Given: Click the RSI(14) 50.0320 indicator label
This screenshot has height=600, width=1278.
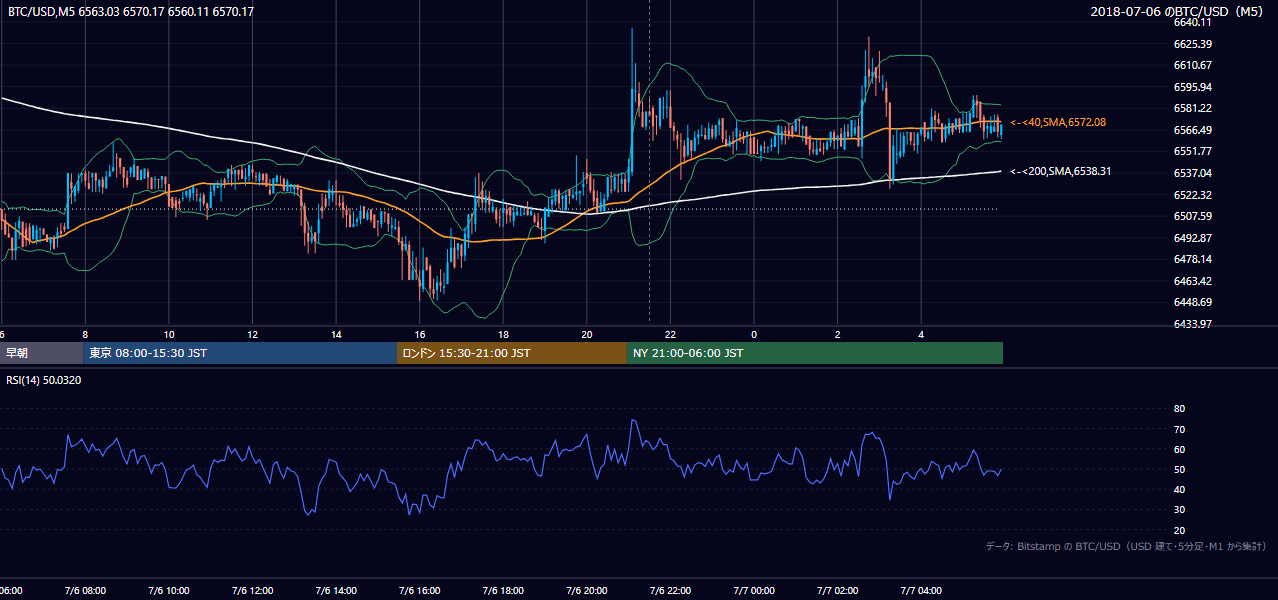Looking at the screenshot, I should tap(44, 380).
